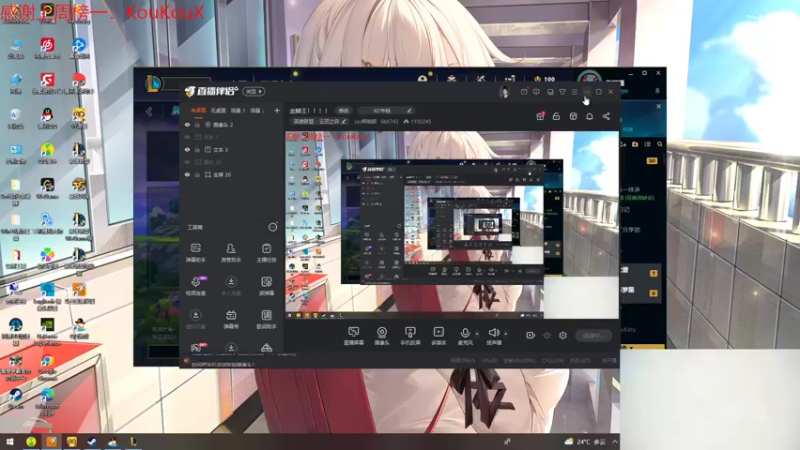Screen dimensions: 800x450
Task: Open Steam from the taskbar
Action: pos(92,442)
